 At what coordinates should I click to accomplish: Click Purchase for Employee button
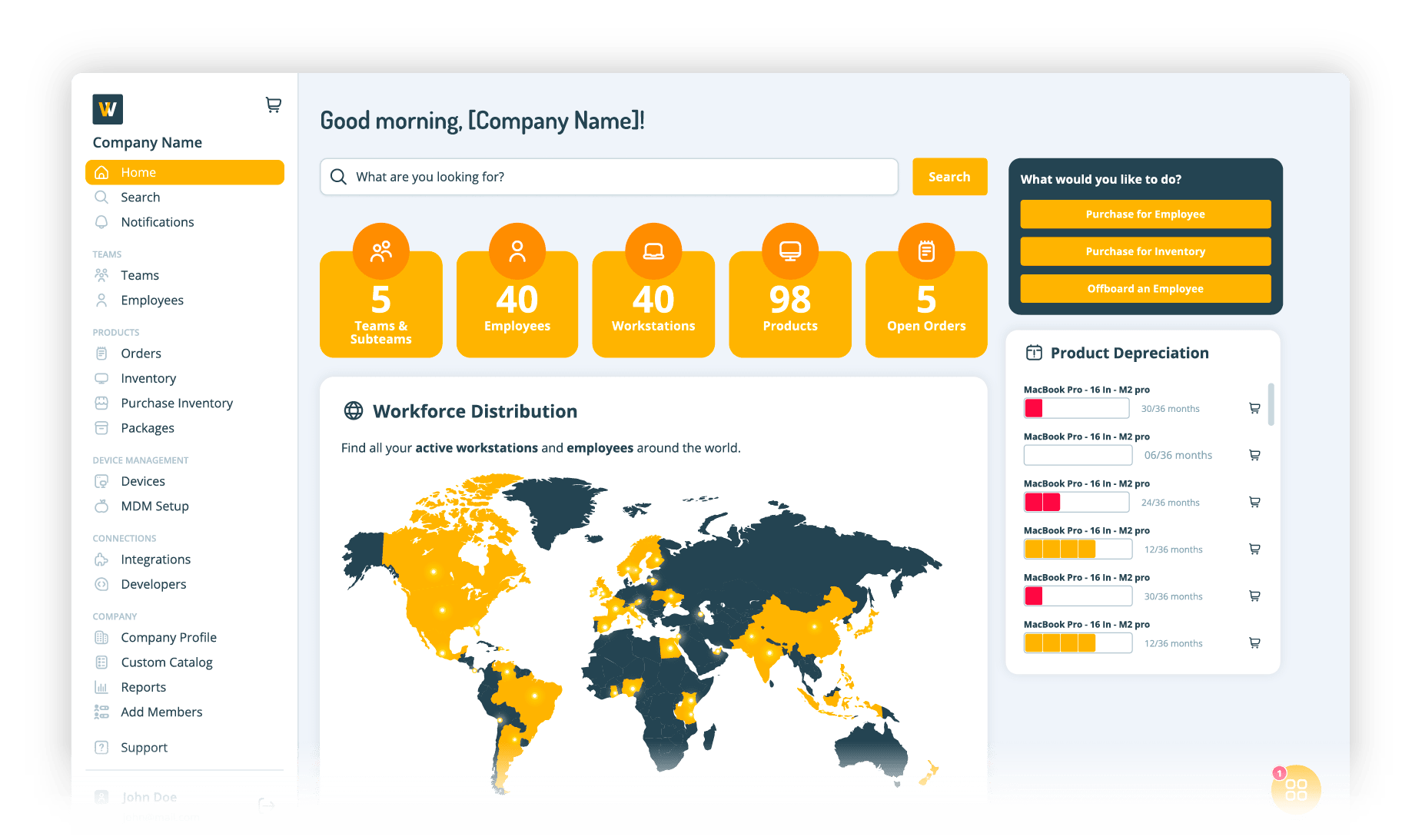[1145, 214]
